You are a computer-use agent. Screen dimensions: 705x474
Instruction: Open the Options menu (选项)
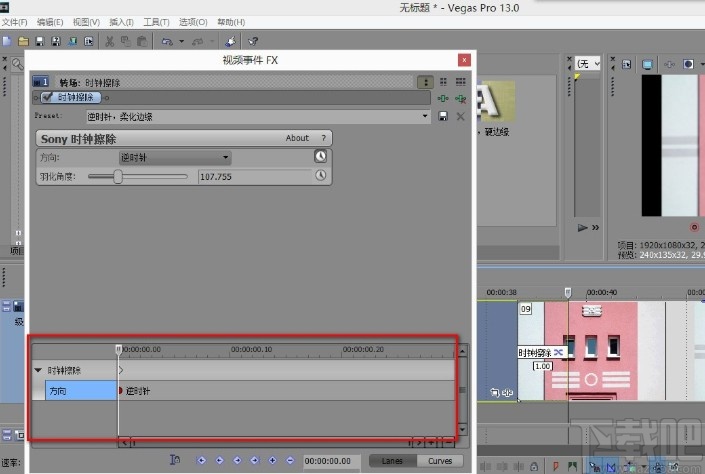click(x=193, y=22)
